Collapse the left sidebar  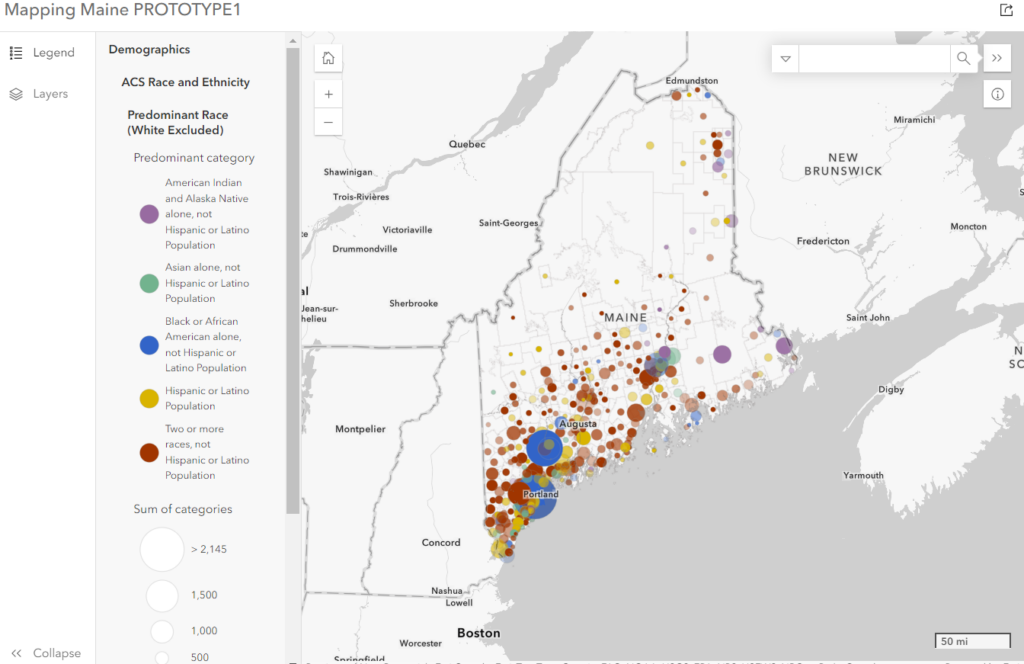click(x=45, y=653)
